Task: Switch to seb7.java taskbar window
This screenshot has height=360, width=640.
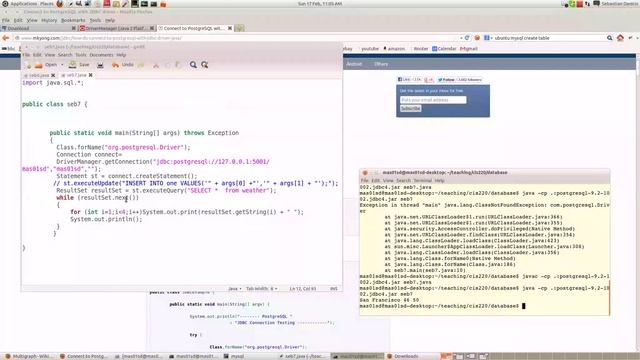Action: [x=302, y=356]
